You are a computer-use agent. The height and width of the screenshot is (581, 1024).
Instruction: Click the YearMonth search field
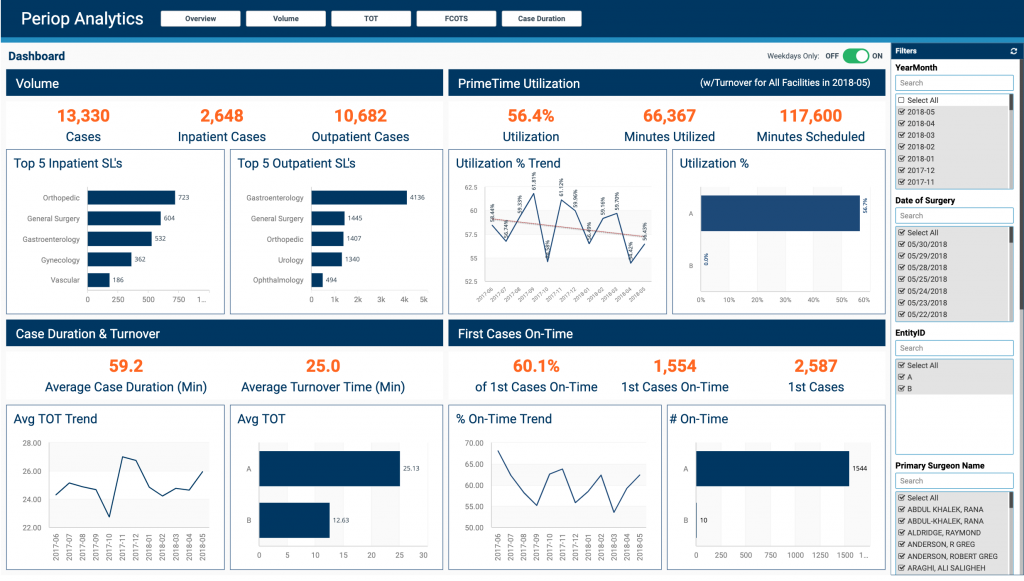(953, 82)
